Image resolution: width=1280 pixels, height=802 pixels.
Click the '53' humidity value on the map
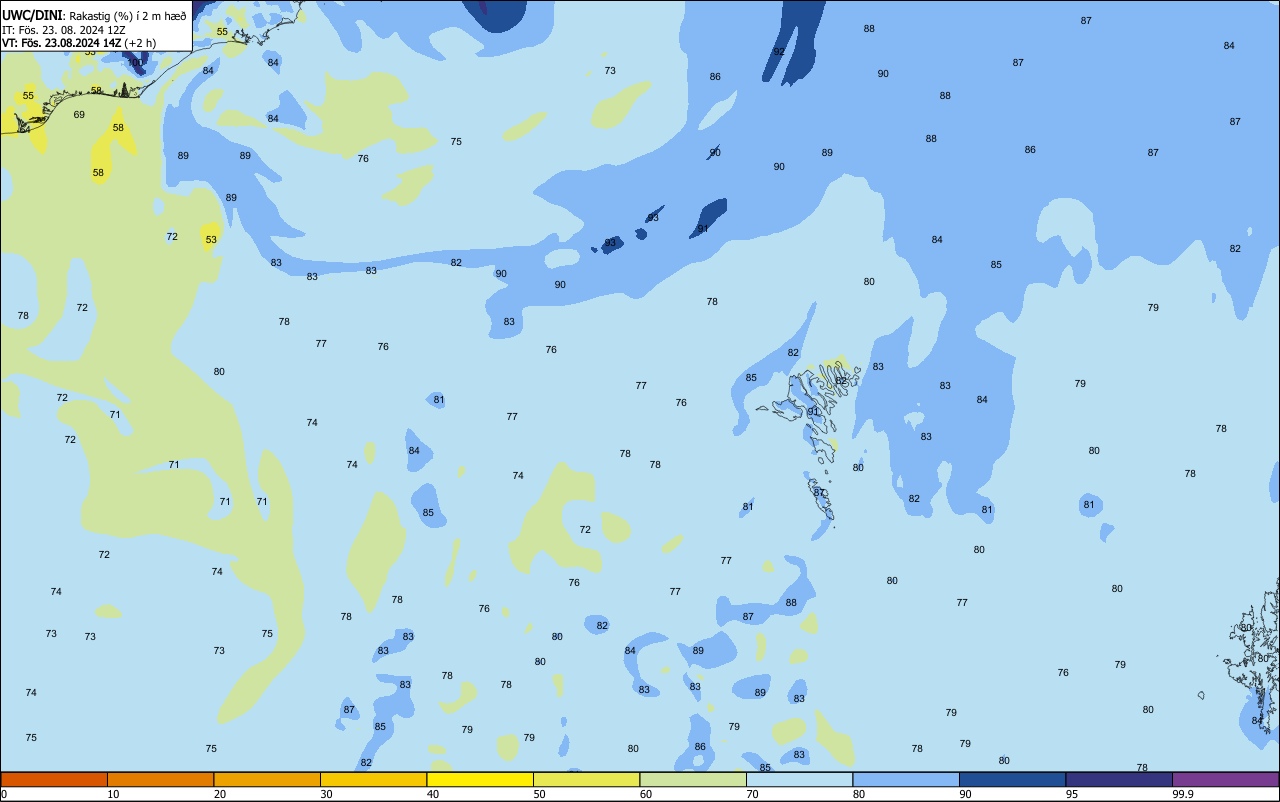click(211, 240)
